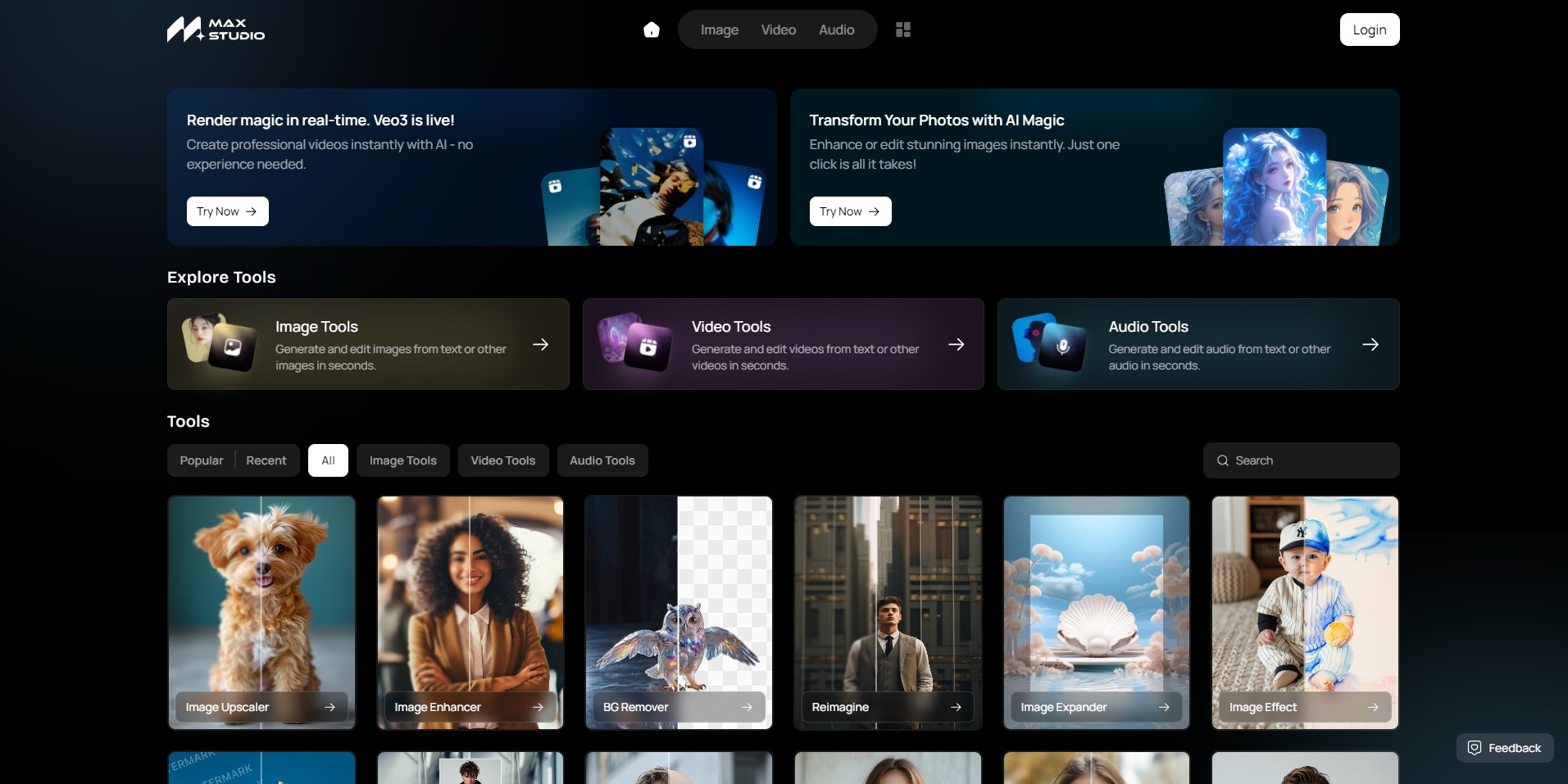Click the Audio Tools microphone icon
1568x784 pixels.
(x=1063, y=347)
